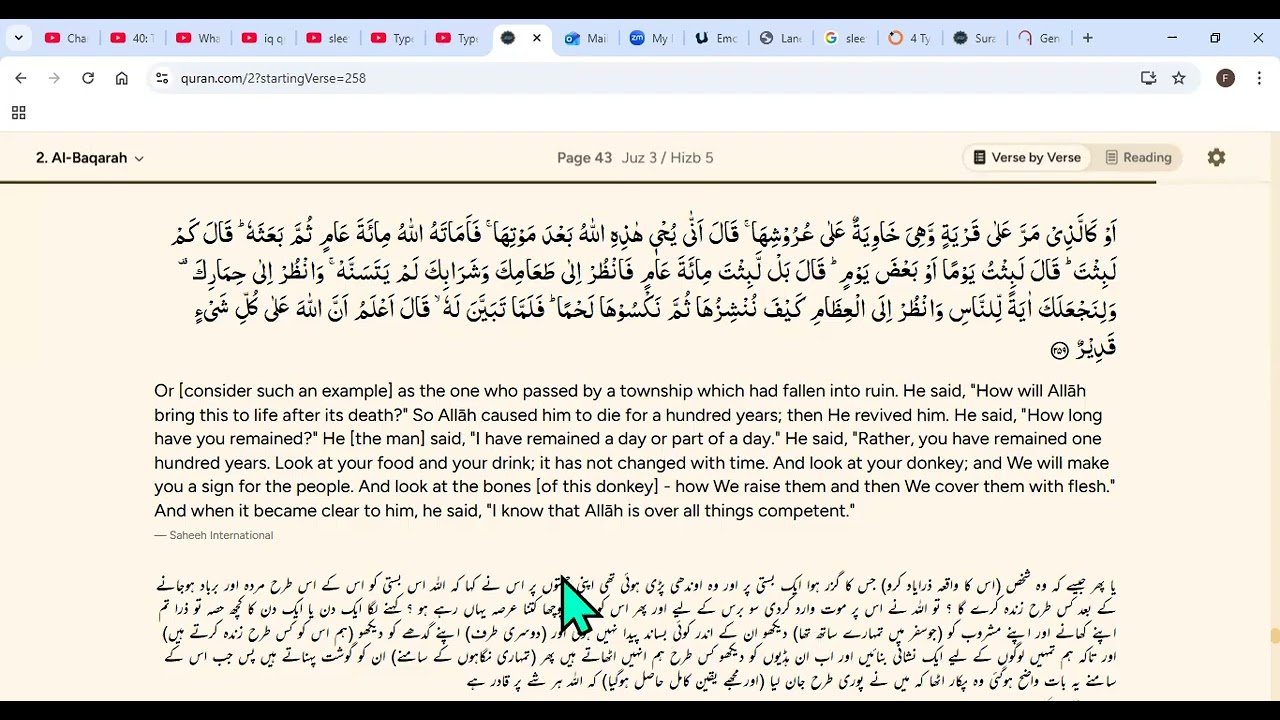Screen dimensions: 1280x720
Task: Click the Saheeh International attribution
Action: click(213, 535)
